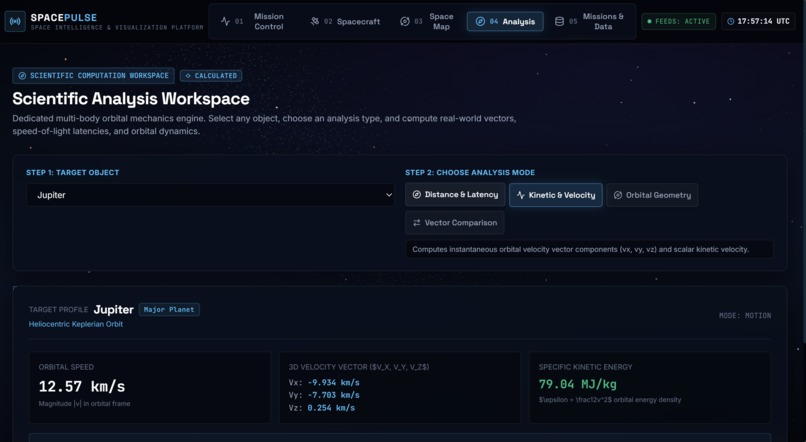Click the Calculated status badge
Screen dimensions: 806x442
[x=211, y=76]
